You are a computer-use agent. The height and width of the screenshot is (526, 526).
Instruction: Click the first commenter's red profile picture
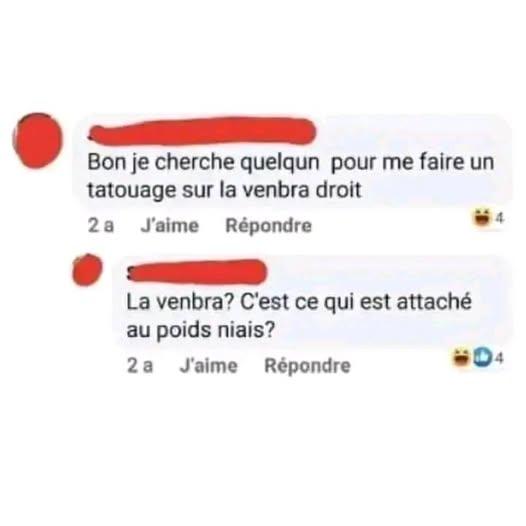point(38,140)
